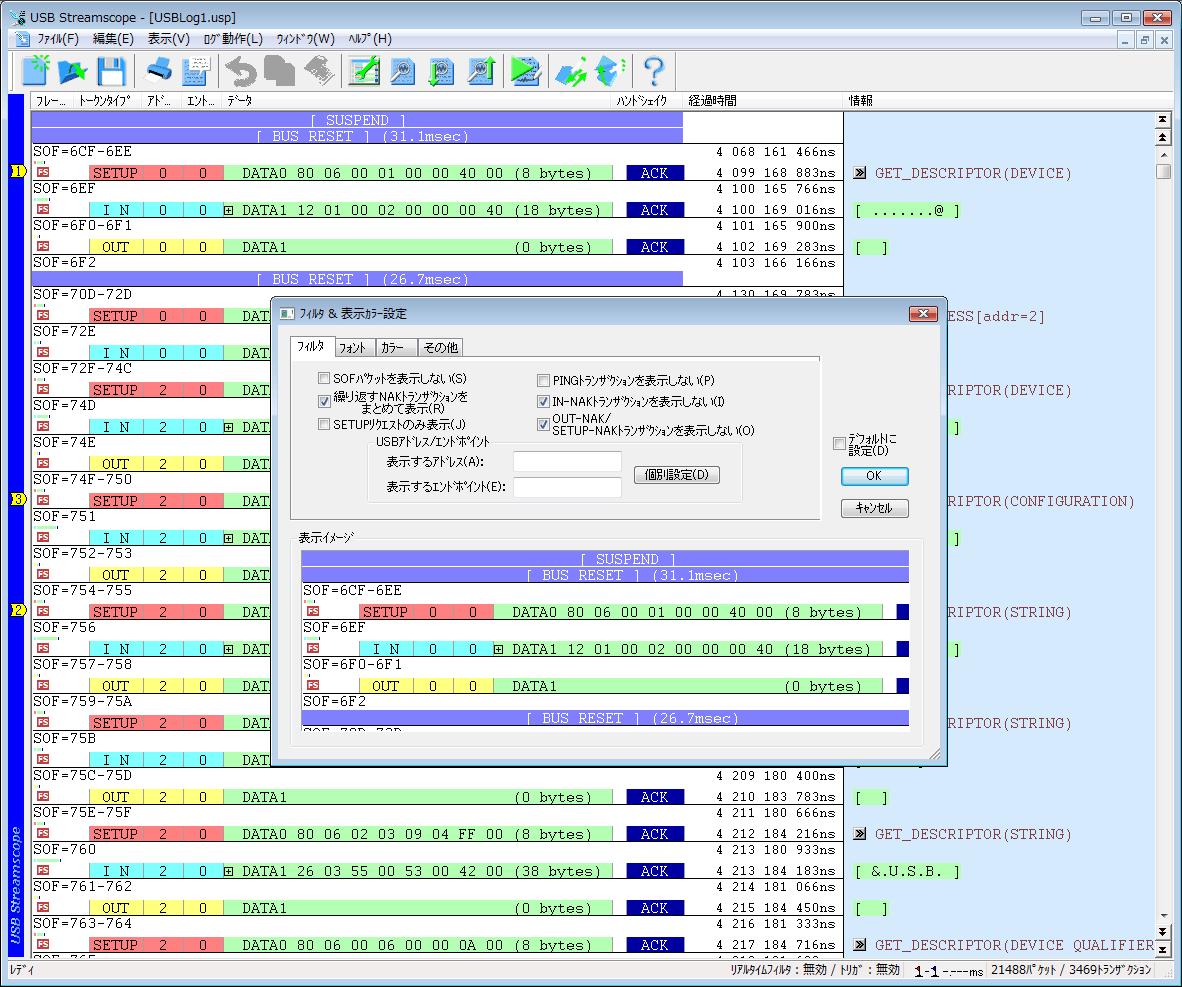
Task: Click the search-upward magnifier icon
Action: (480, 71)
